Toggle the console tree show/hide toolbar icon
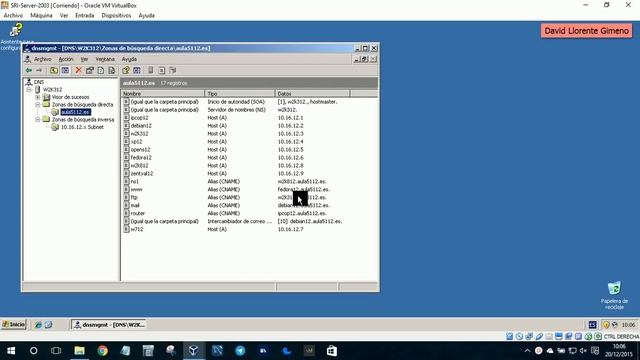This screenshot has width=640, height=360. click(65, 70)
